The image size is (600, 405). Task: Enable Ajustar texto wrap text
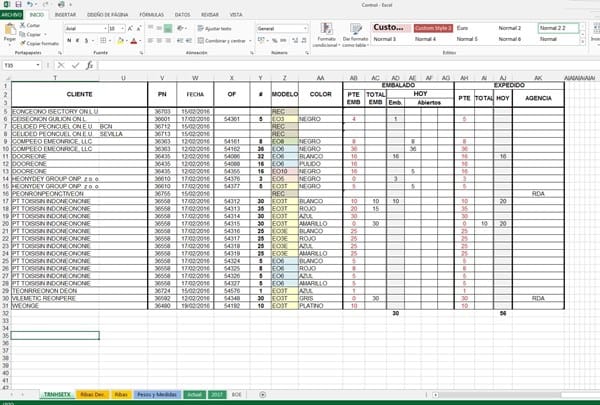point(214,29)
